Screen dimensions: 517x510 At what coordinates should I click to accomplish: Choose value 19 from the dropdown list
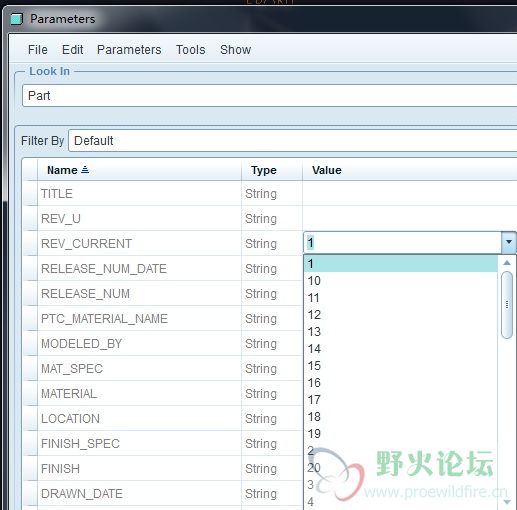401,434
